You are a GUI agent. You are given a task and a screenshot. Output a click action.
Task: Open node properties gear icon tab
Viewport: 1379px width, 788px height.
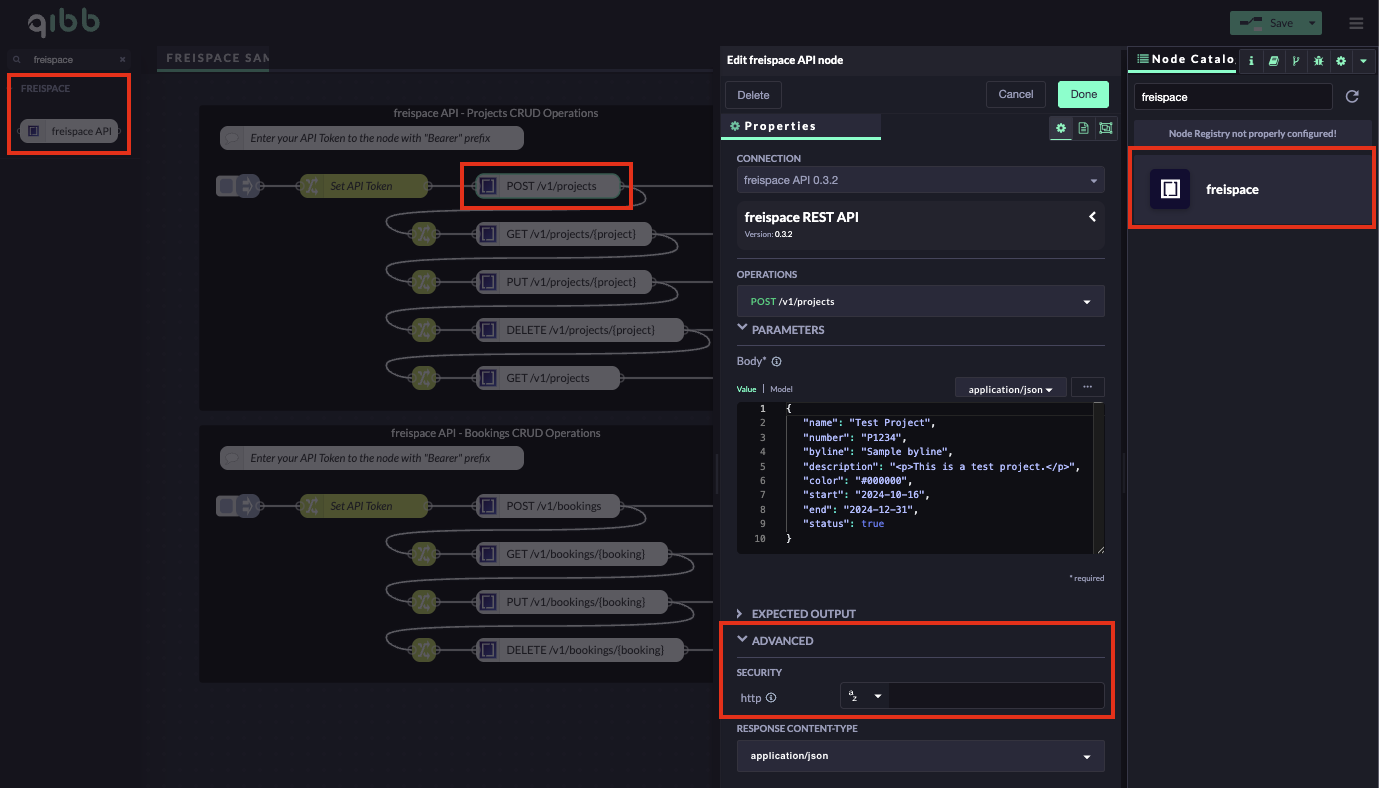click(1061, 128)
